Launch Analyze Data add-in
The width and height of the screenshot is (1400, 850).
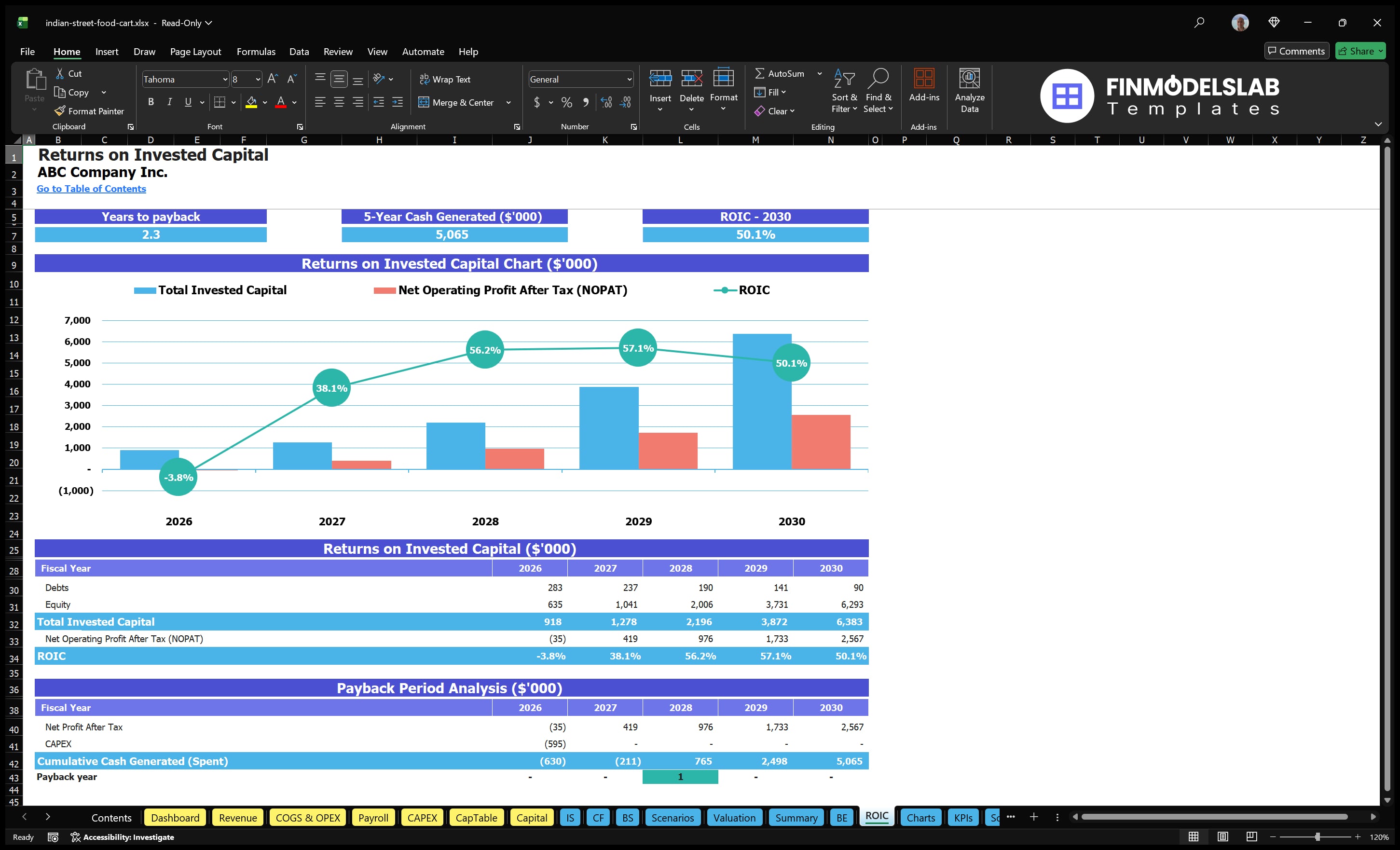pyautogui.click(x=970, y=91)
